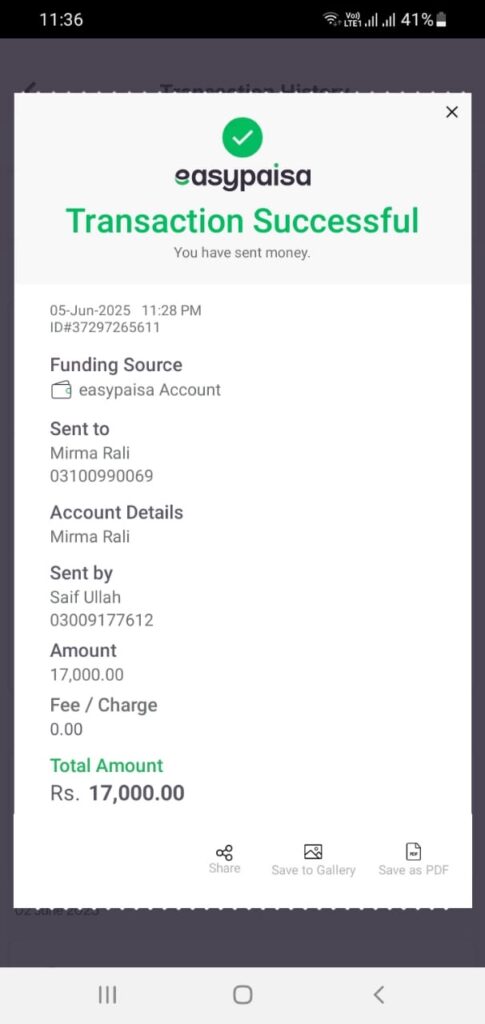The height and width of the screenshot is (1024, 485).
Task: Tap the Transaction Successful heading
Action: pos(242,220)
